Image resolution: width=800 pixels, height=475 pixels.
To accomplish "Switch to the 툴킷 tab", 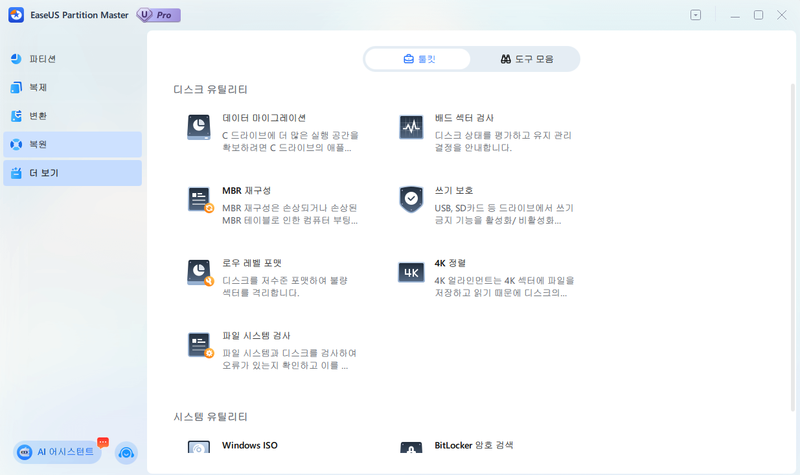I will coord(418,59).
